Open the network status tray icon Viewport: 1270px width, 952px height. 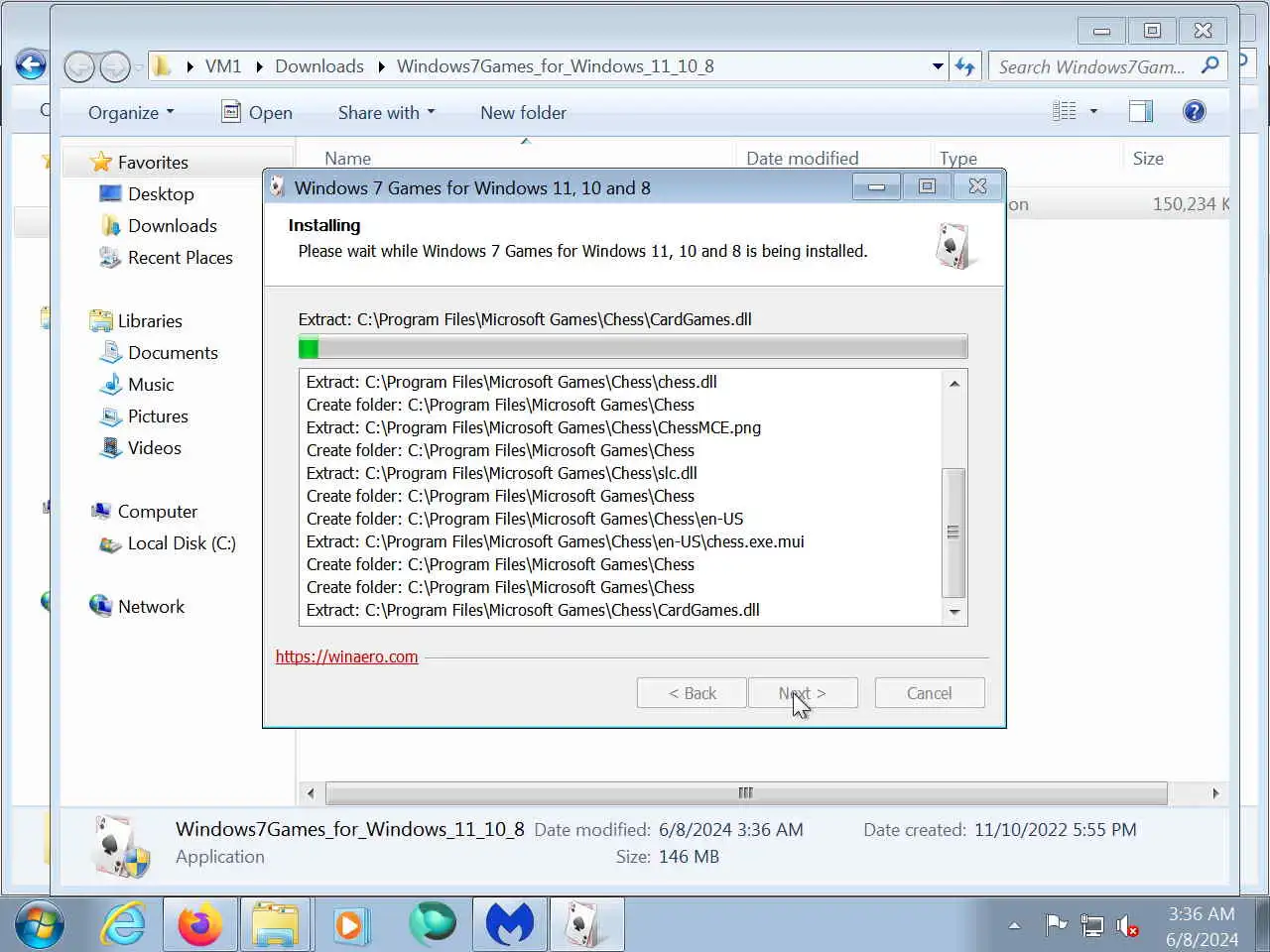coord(1091,925)
